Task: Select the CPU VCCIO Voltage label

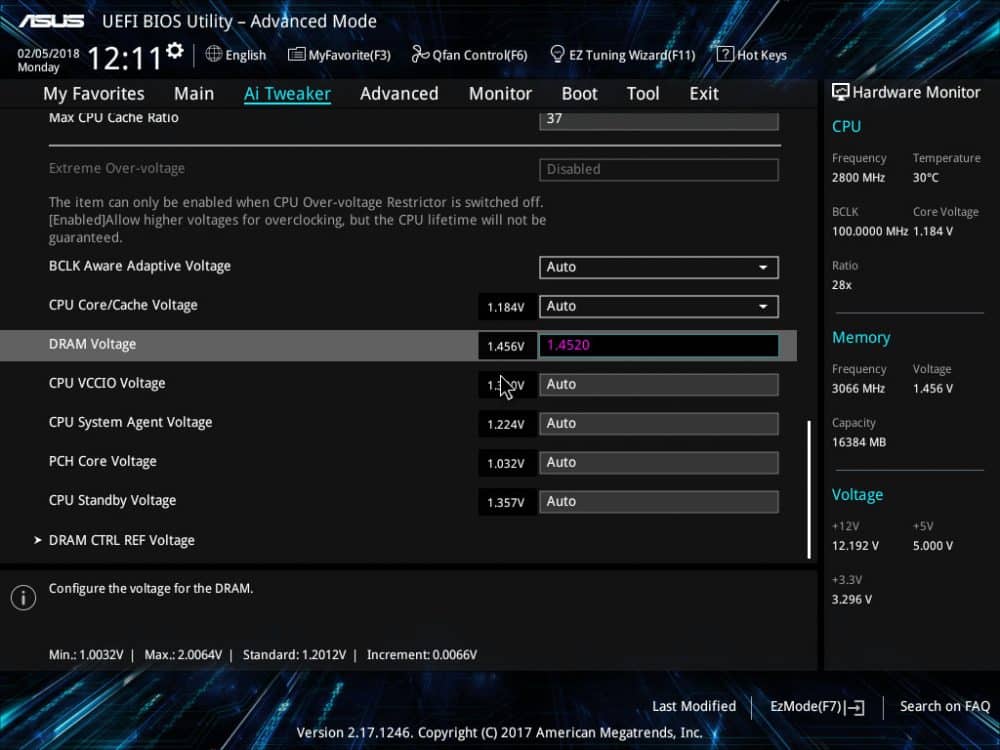Action: point(107,383)
